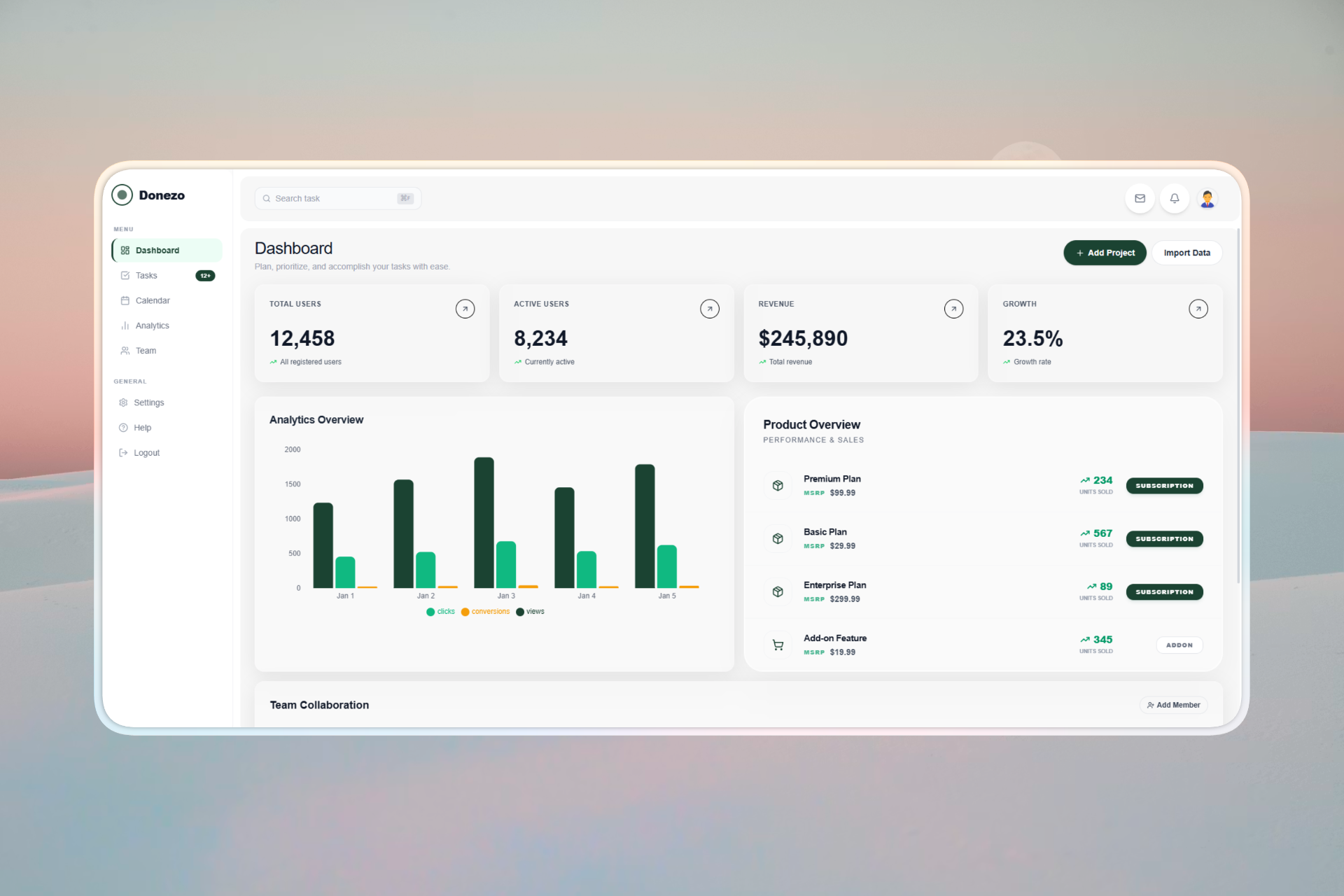
Task: Expand the Total Users card arrow
Action: point(465,309)
